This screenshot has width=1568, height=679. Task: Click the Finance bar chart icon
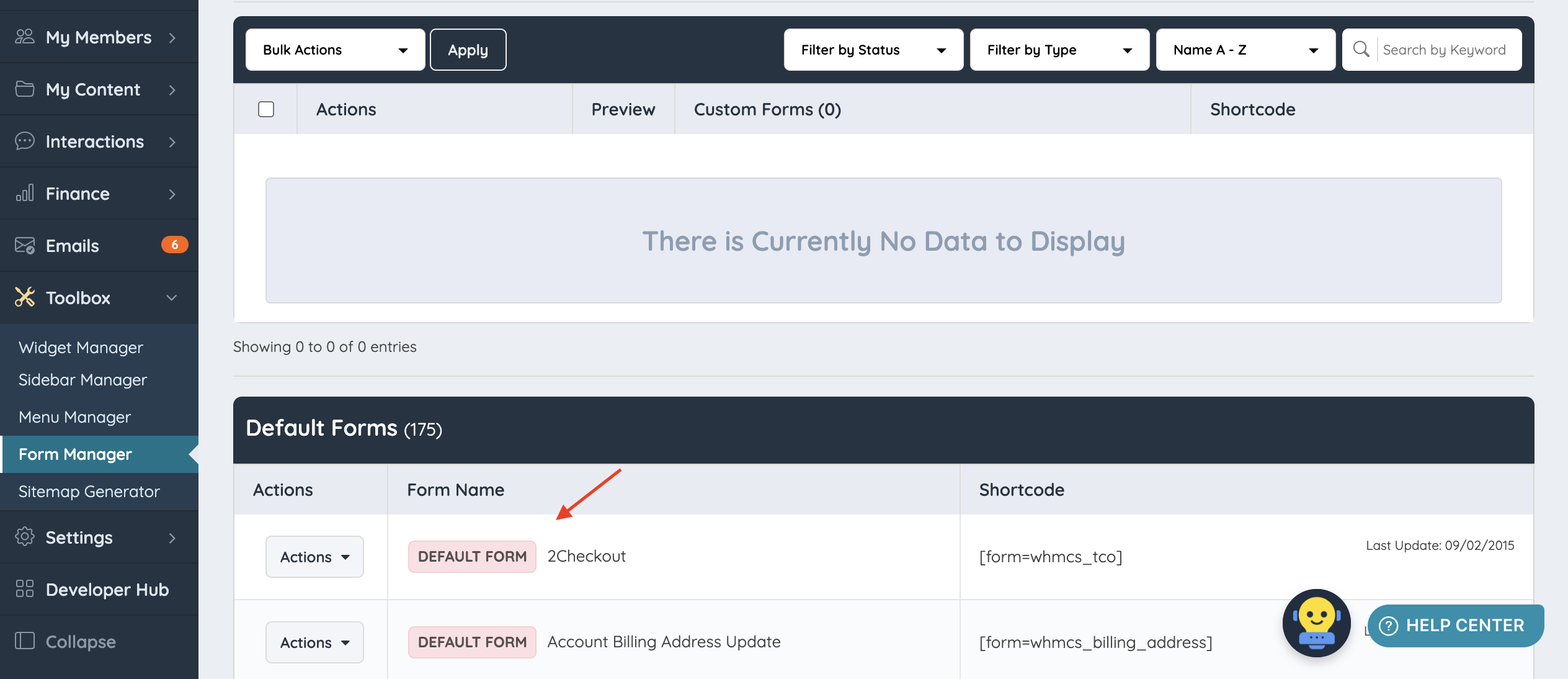point(25,193)
